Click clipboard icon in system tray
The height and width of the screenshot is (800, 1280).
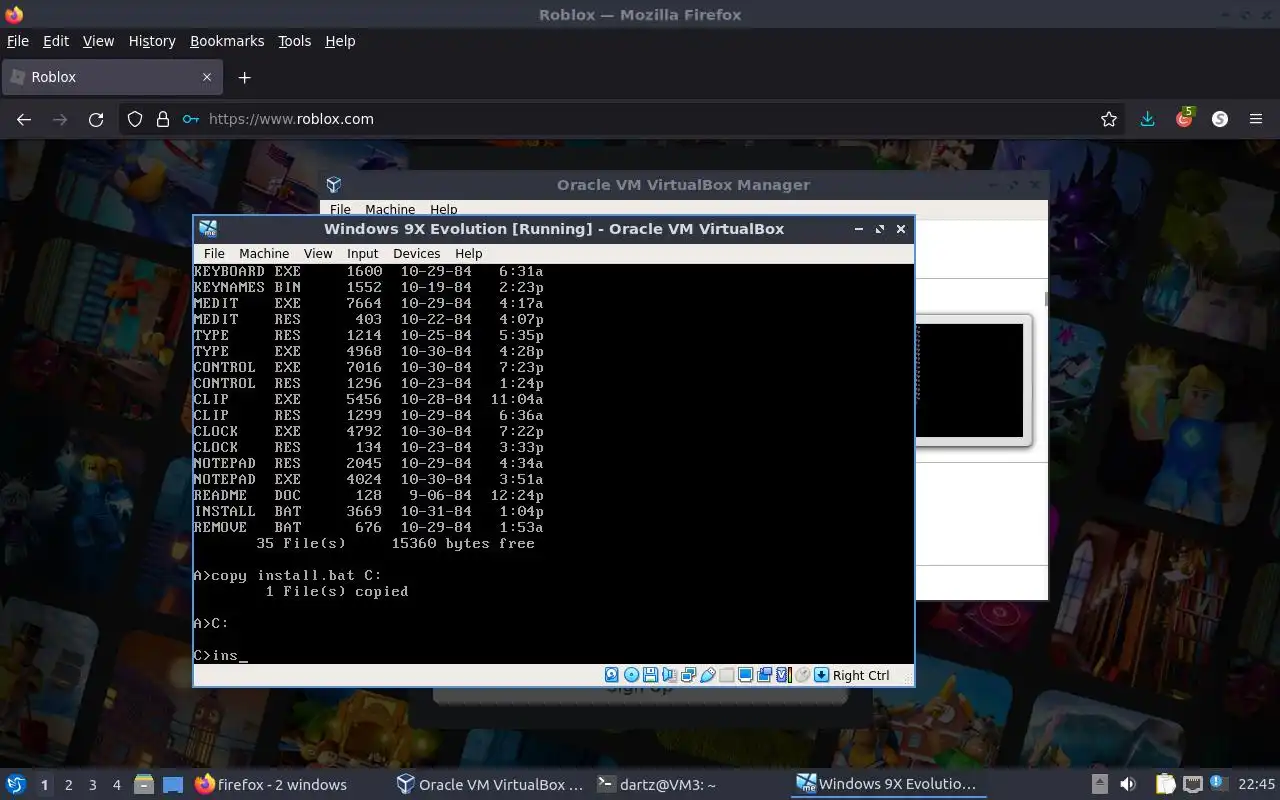(1165, 785)
